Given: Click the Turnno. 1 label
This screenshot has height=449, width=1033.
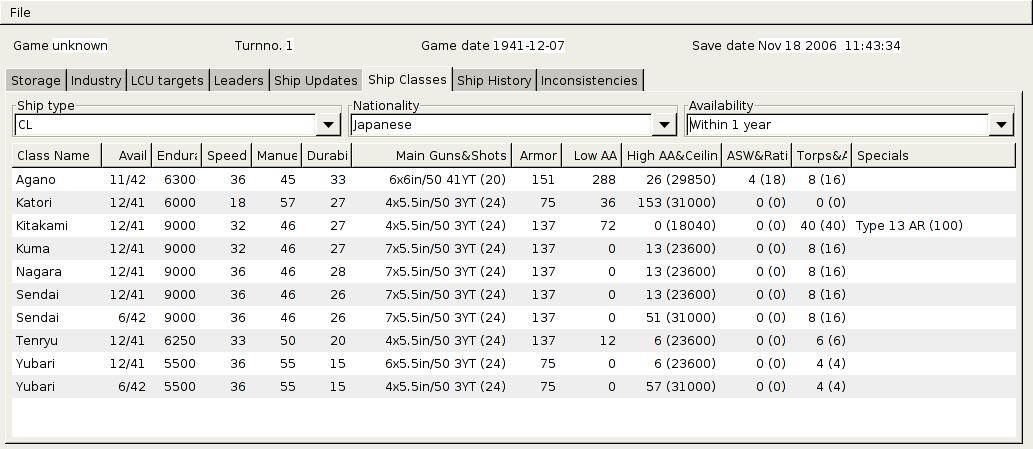Looking at the screenshot, I should click(264, 45).
